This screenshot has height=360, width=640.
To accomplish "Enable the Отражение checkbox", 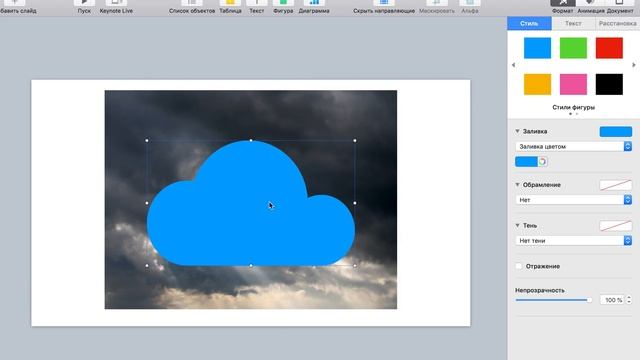I will point(519,266).
